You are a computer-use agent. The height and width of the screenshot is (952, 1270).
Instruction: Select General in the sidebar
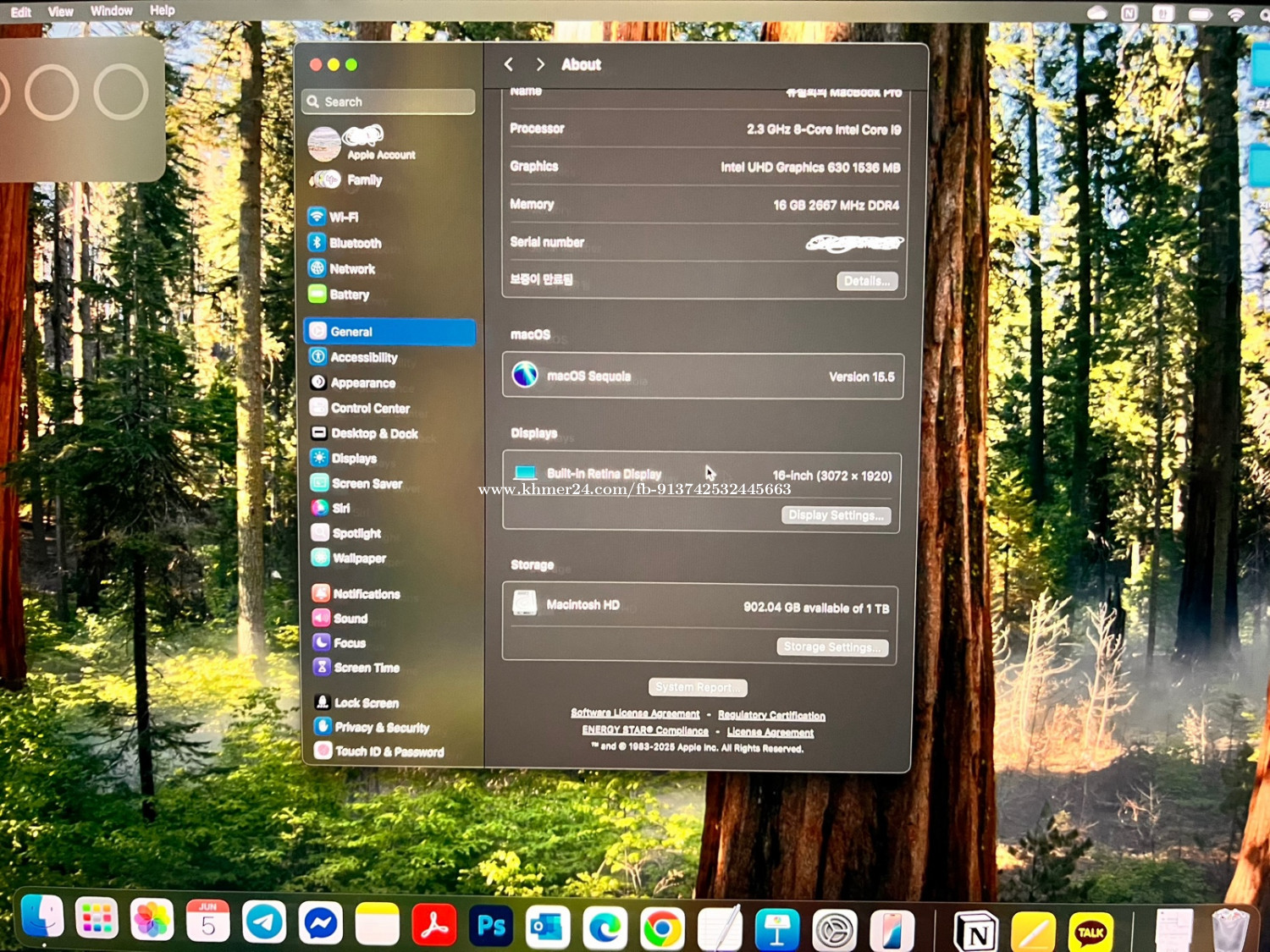coord(389,332)
